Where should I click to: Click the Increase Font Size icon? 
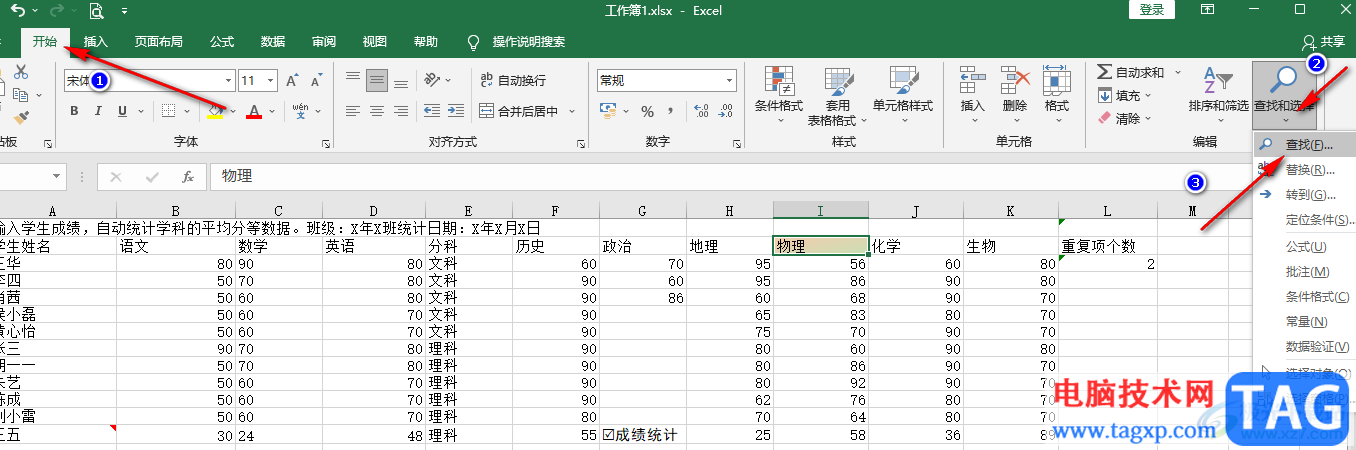coord(292,80)
